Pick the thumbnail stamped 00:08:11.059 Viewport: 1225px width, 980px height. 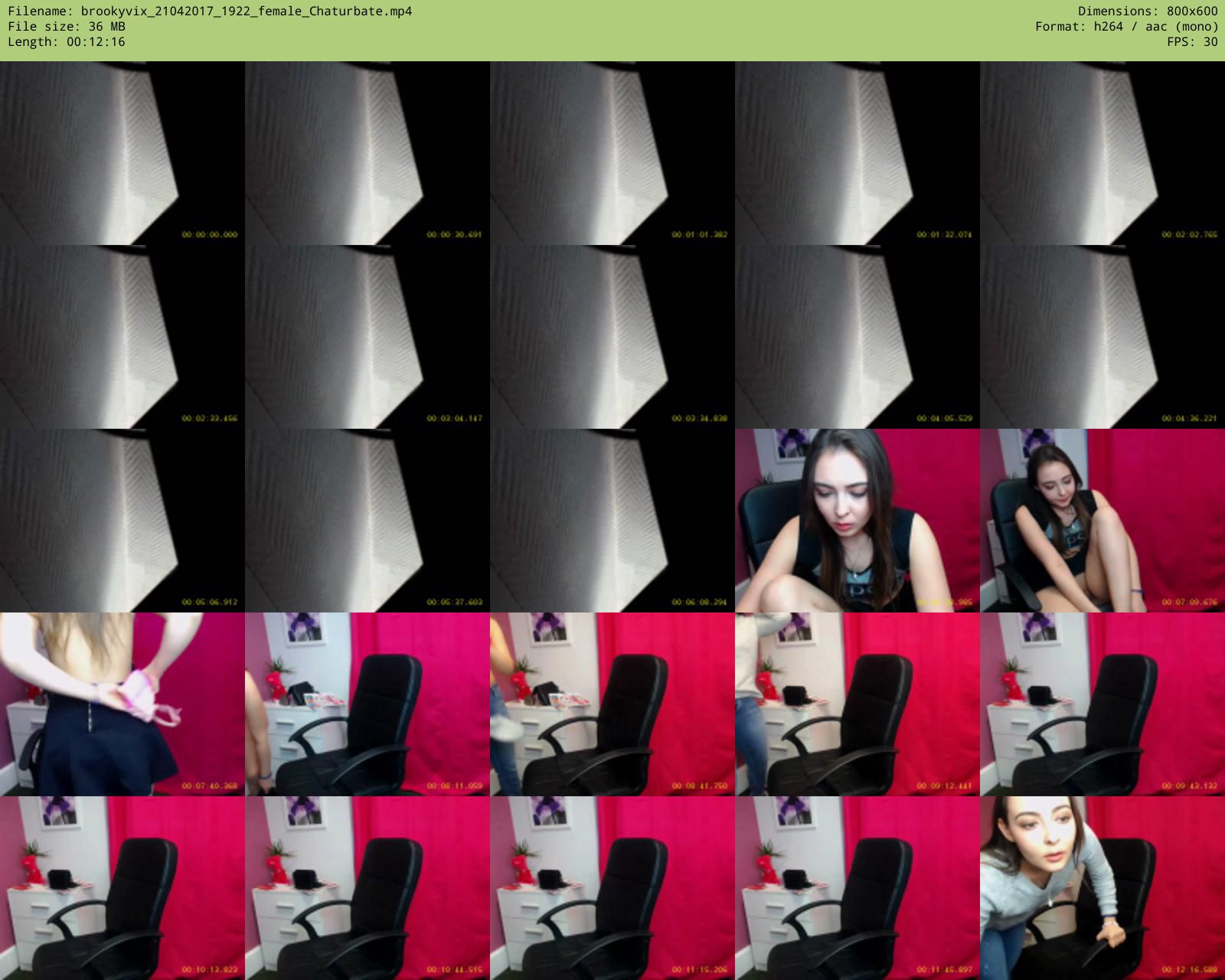pos(367,704)
